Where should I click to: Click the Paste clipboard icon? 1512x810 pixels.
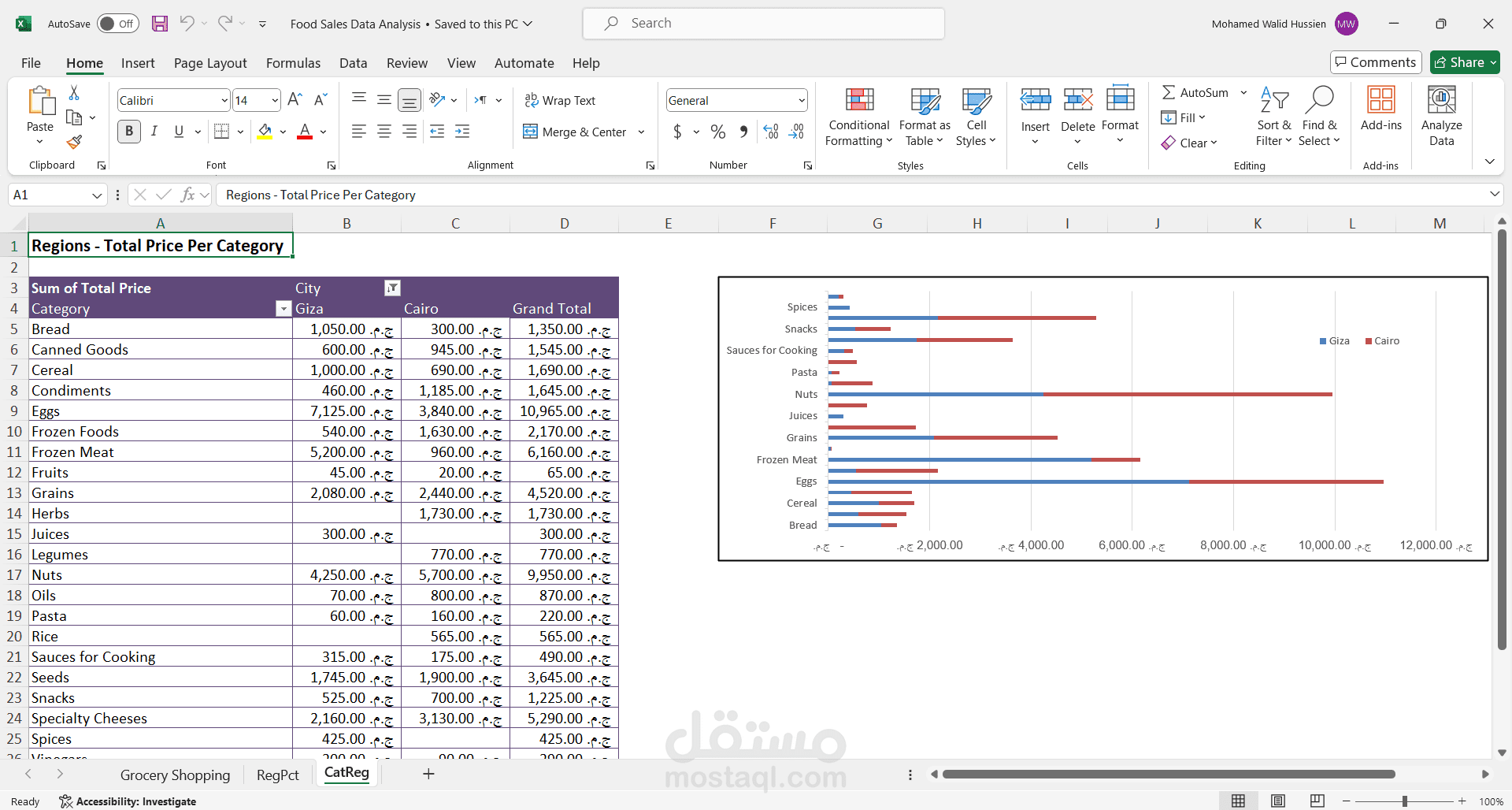coord(40,101)
